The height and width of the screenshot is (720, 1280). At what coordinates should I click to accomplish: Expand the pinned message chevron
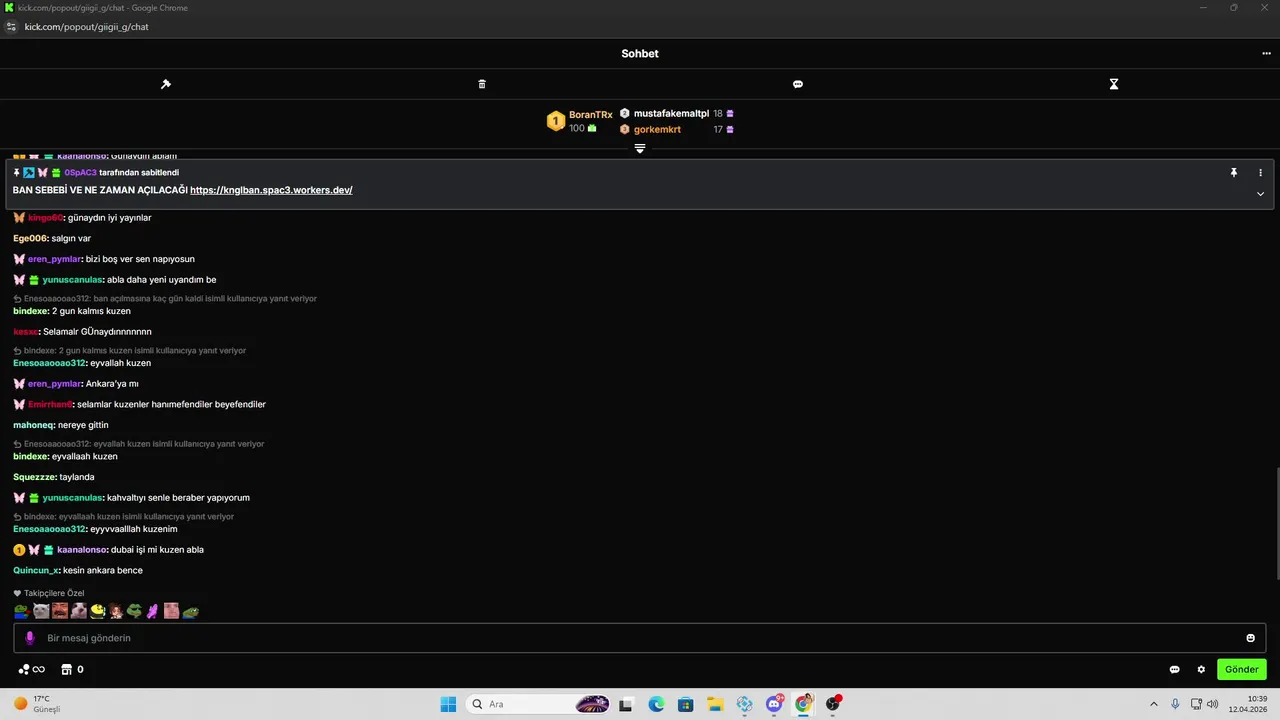click(x=1260, y=194)
